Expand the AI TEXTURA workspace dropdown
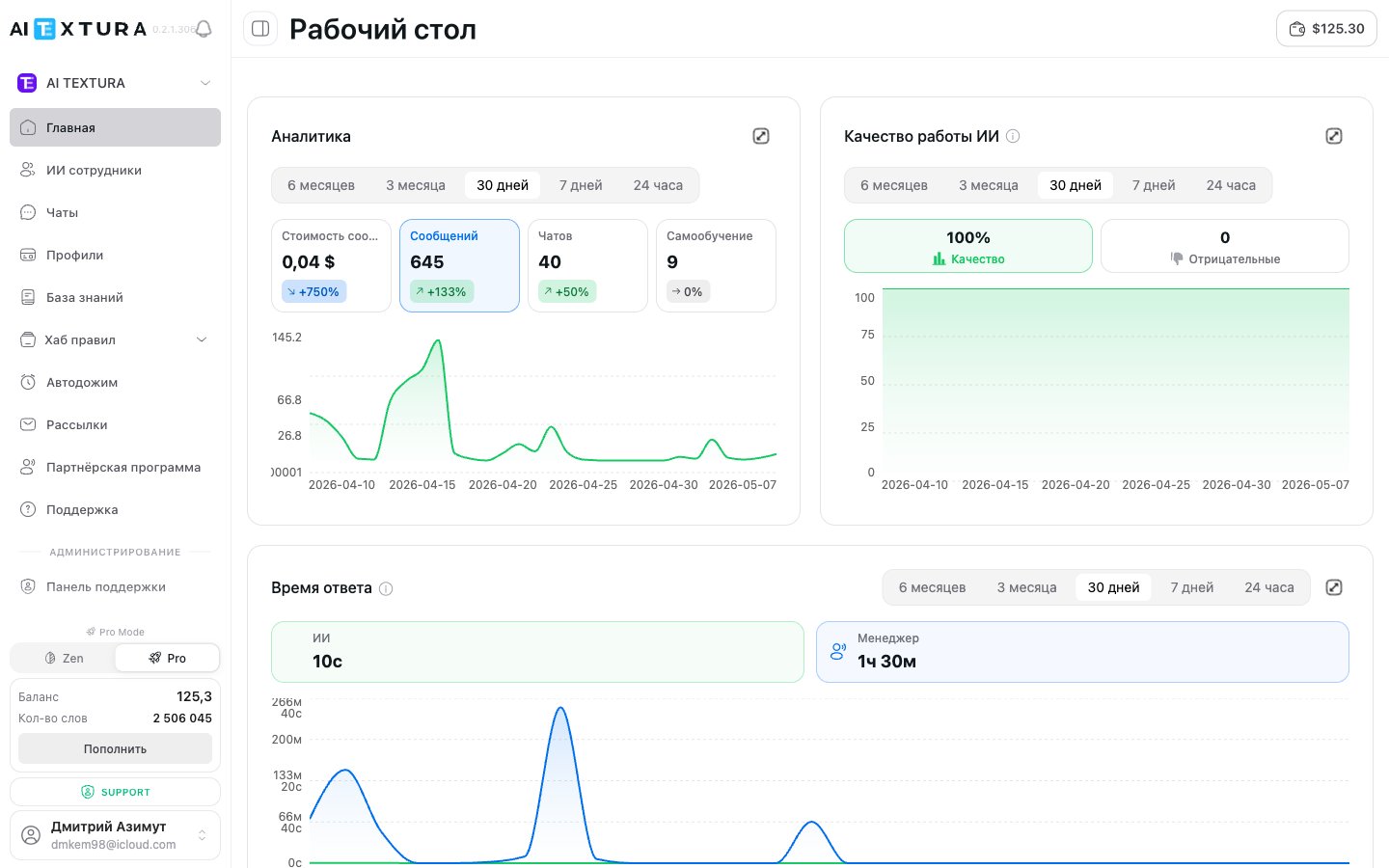Viewport: 1389px width, 868px height. [204, 83]
